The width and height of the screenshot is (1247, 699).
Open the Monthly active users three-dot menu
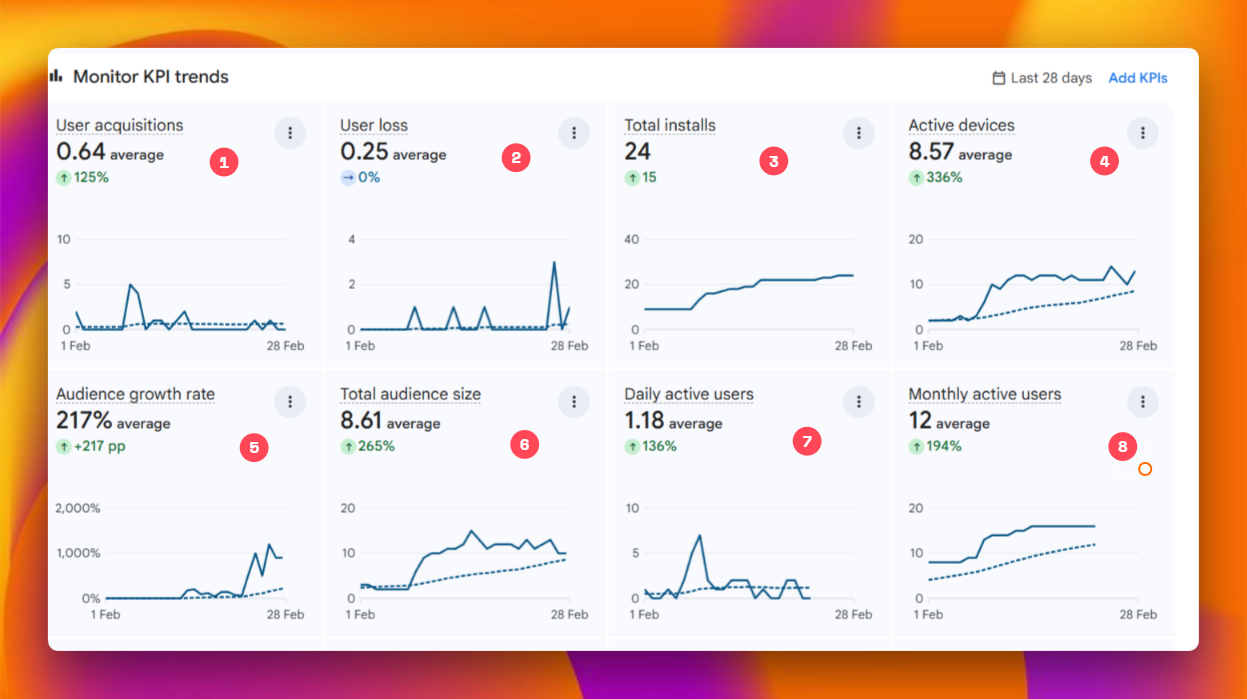pos(1142,401)
